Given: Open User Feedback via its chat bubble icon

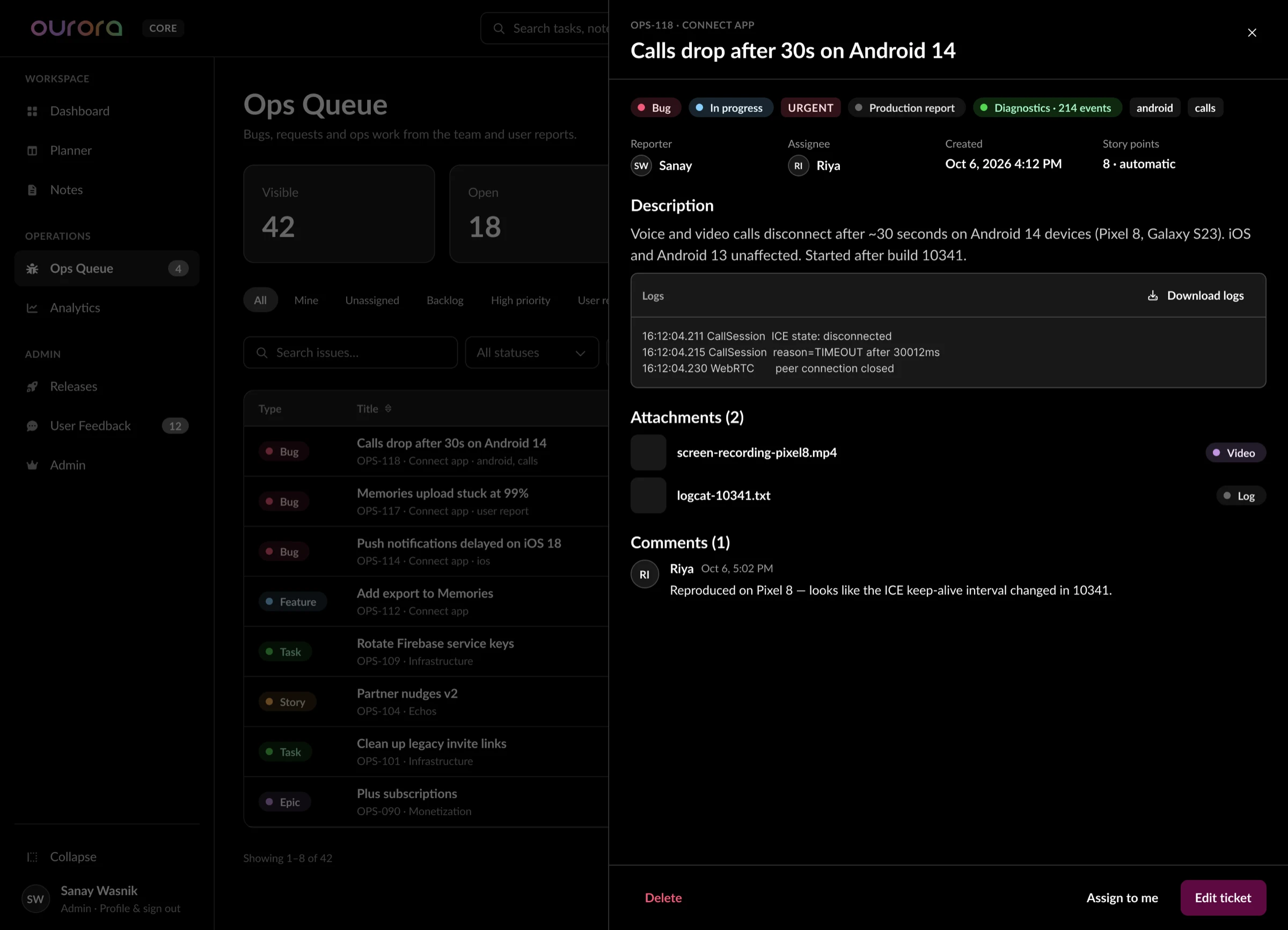Looking at the screenshot, I should [32, 426].
